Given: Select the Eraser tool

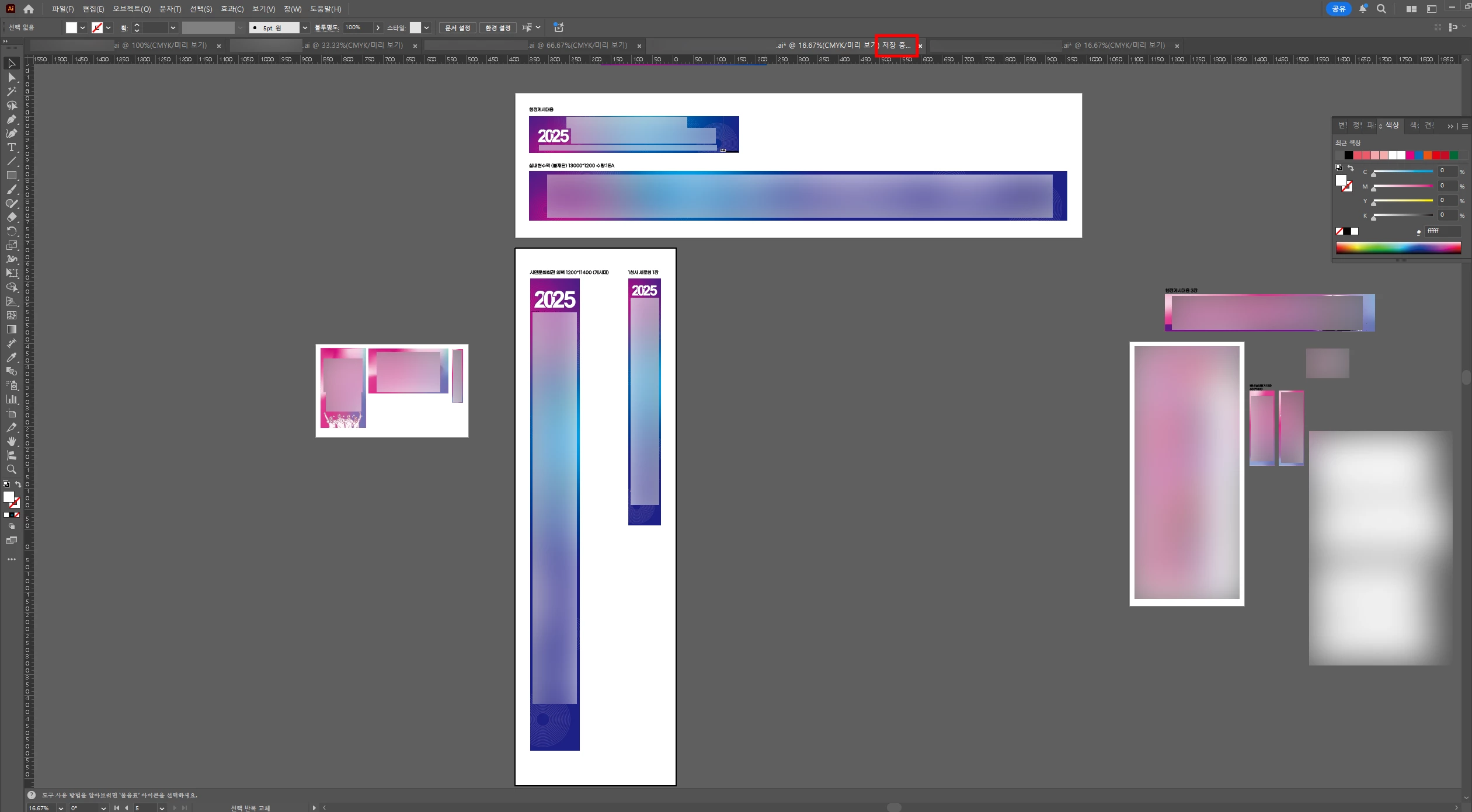Looking at the screenshot, I should pos(11,217).
